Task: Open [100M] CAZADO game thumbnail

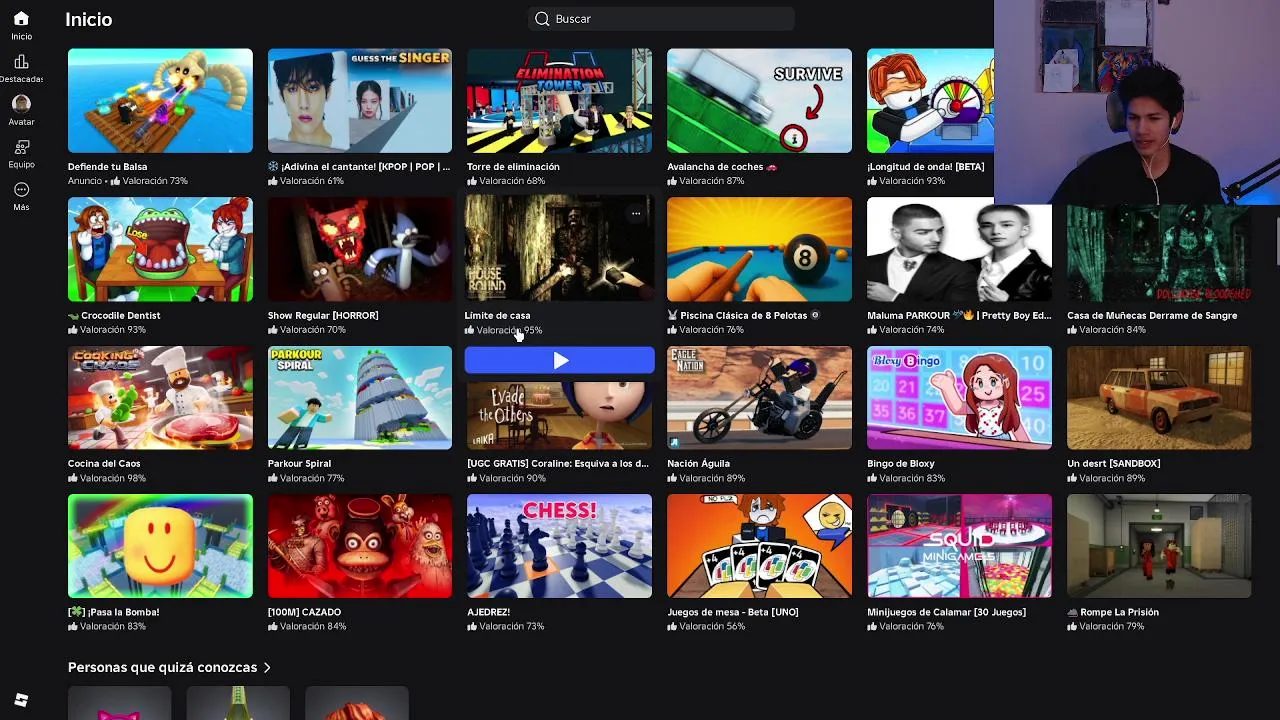Action: pyautogui.click(x=360, y=546)
